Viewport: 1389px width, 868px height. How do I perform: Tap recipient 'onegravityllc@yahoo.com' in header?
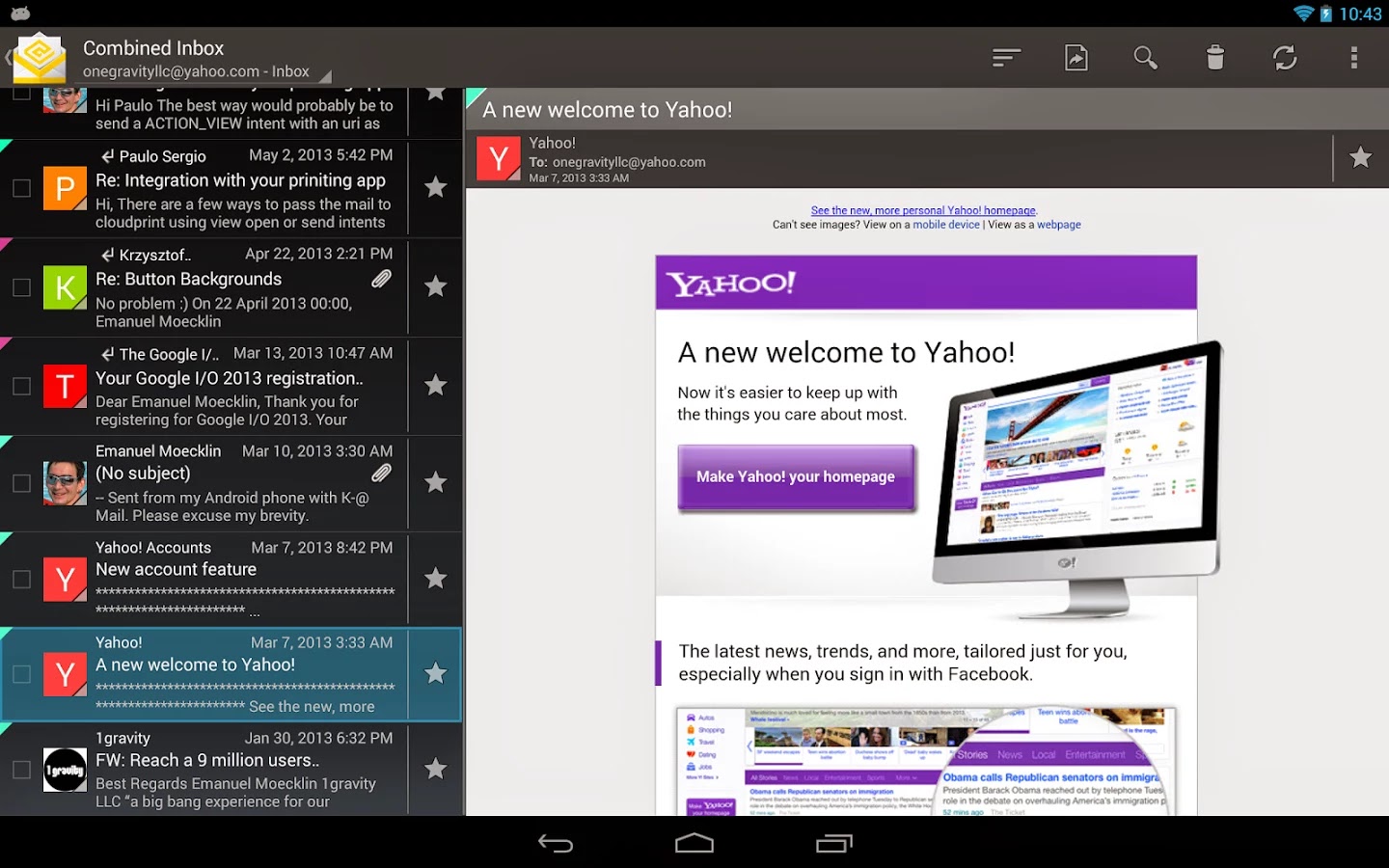point(629,162)
